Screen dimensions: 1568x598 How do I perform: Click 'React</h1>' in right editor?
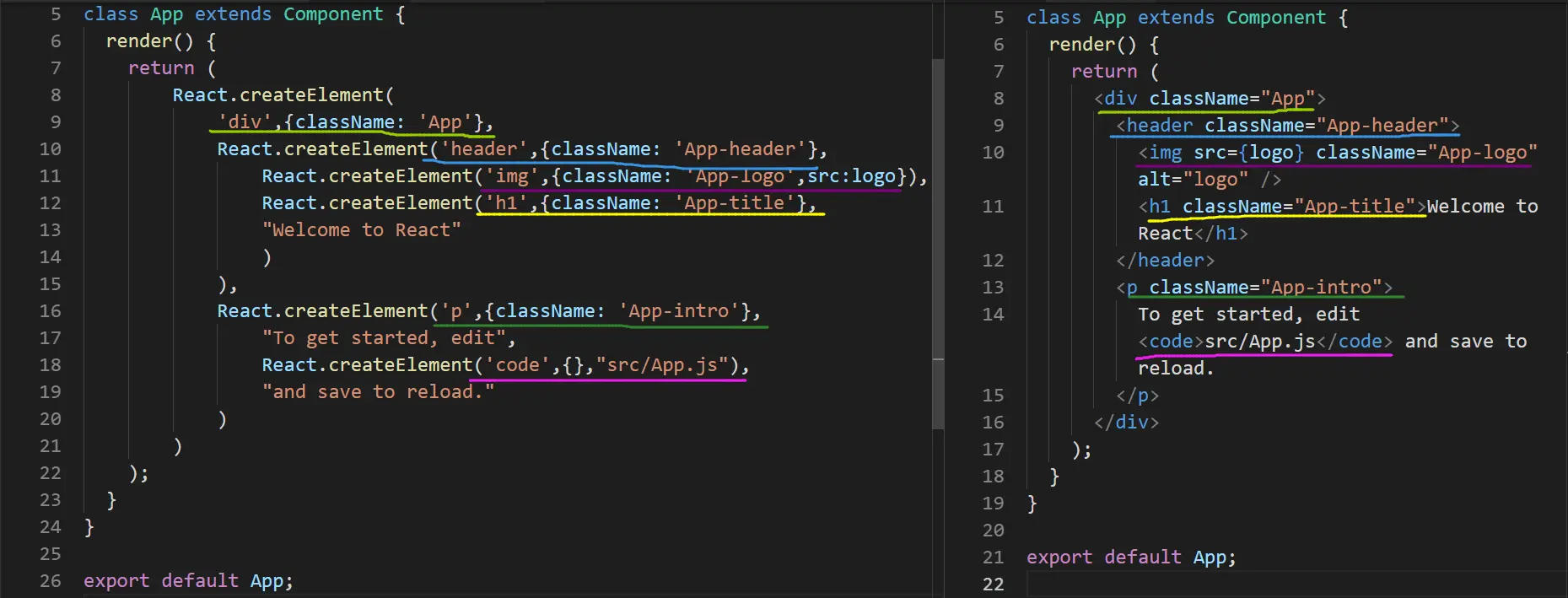pyautogui.click(x=1193, y=234)
